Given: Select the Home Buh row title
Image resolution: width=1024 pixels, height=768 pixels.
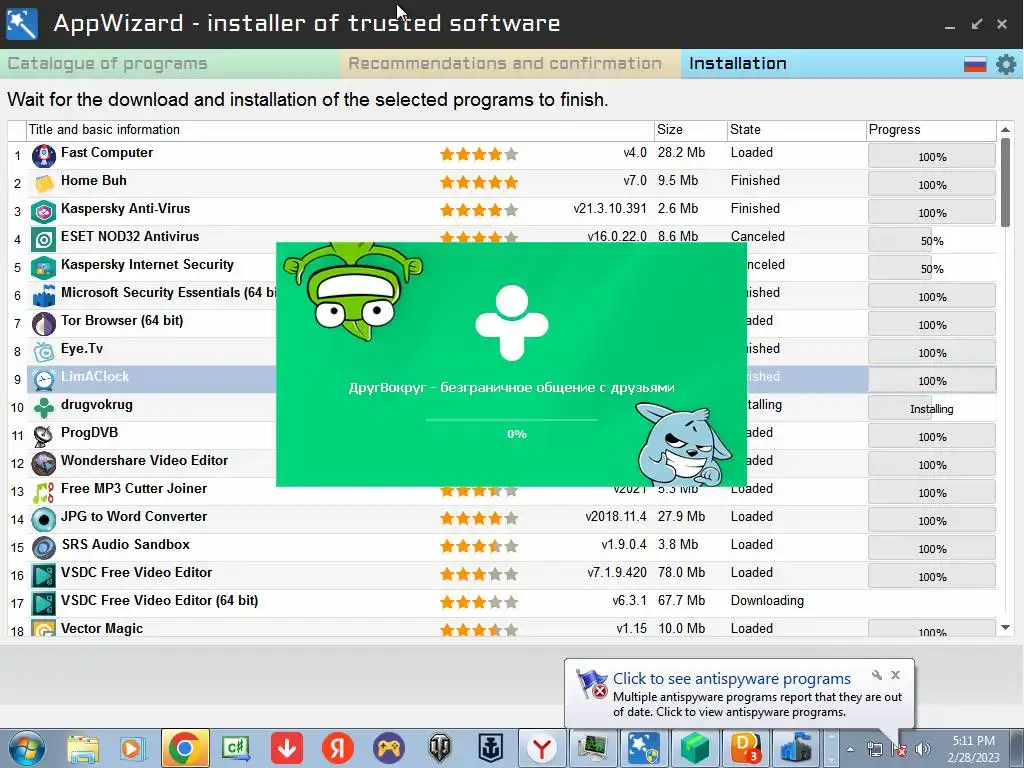Looking at the screenshot, I should click(x=94, y=180).
